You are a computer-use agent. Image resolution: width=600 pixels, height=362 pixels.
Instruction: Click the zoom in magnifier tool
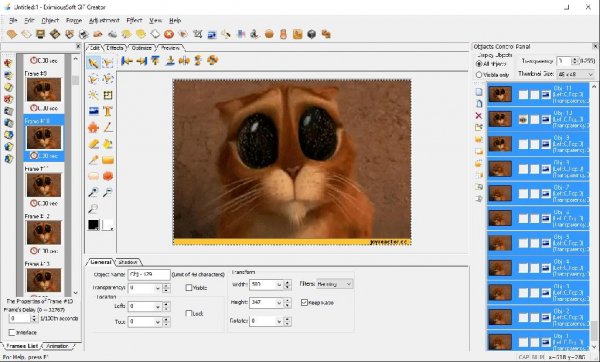[x=93, y=192]
